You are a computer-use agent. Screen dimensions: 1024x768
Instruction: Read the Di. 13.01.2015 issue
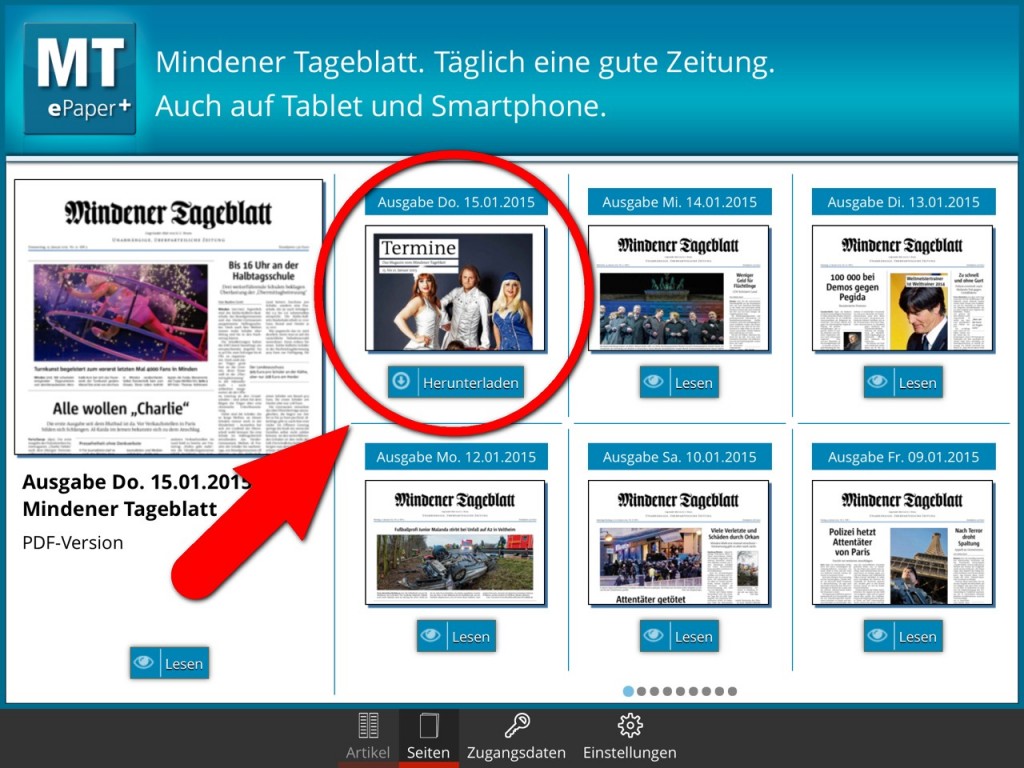tap(903, 382)
